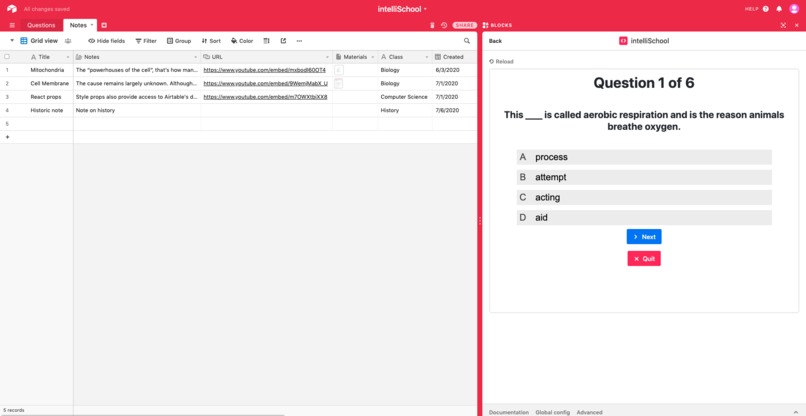This screenshot has width=806, height=416.
Task: Expand the views switcher arrow beside Grid view
Action: click(12, 41)
